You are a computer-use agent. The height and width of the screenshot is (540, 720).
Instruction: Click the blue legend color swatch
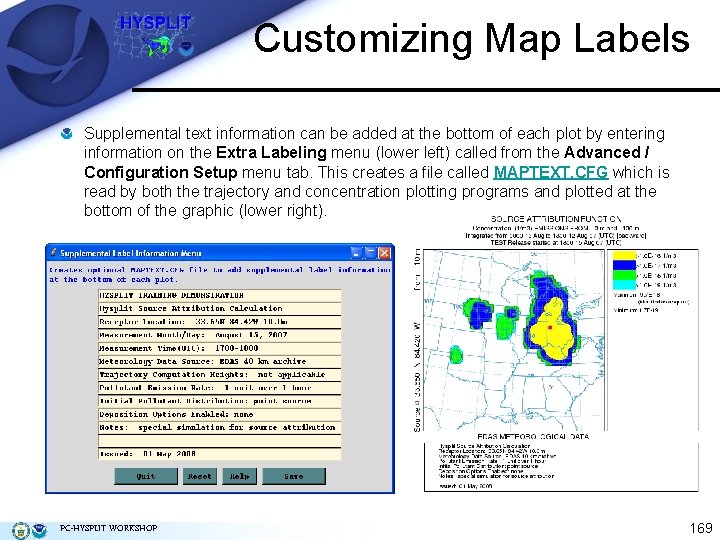(624, 265)
